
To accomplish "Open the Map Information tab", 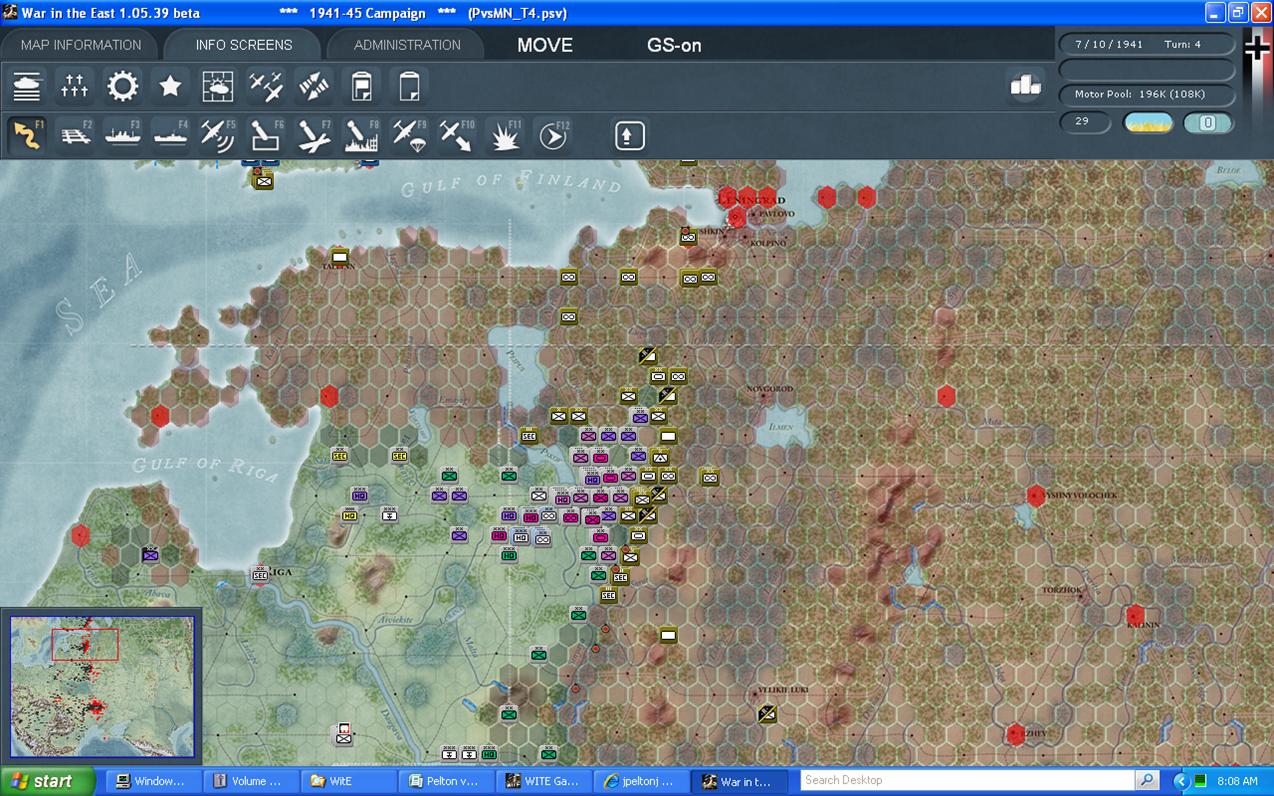I will (80, 45).
